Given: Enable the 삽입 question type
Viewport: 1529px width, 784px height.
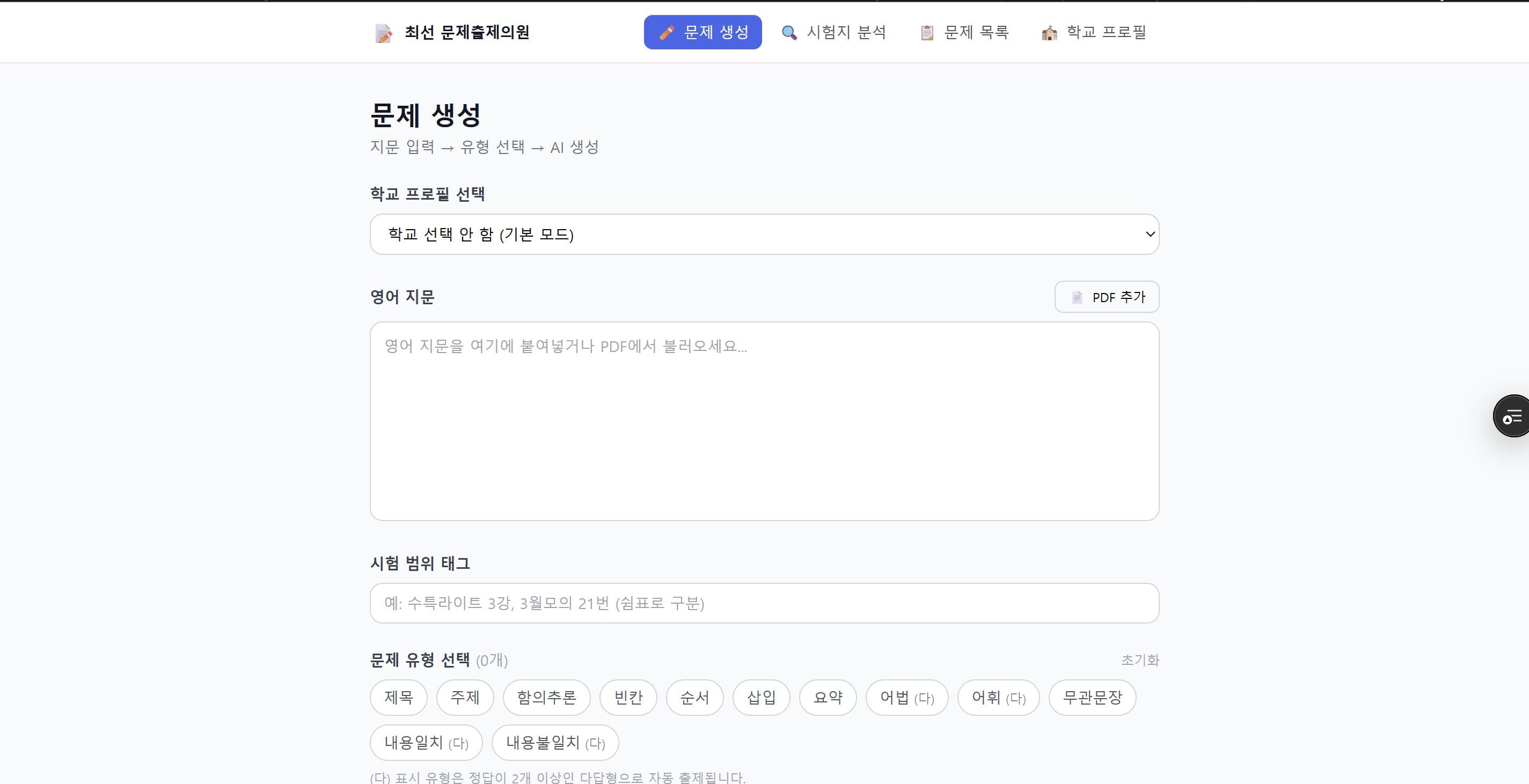Looking at the screenshot, I should pyautogui.click(x=762, y=698).
